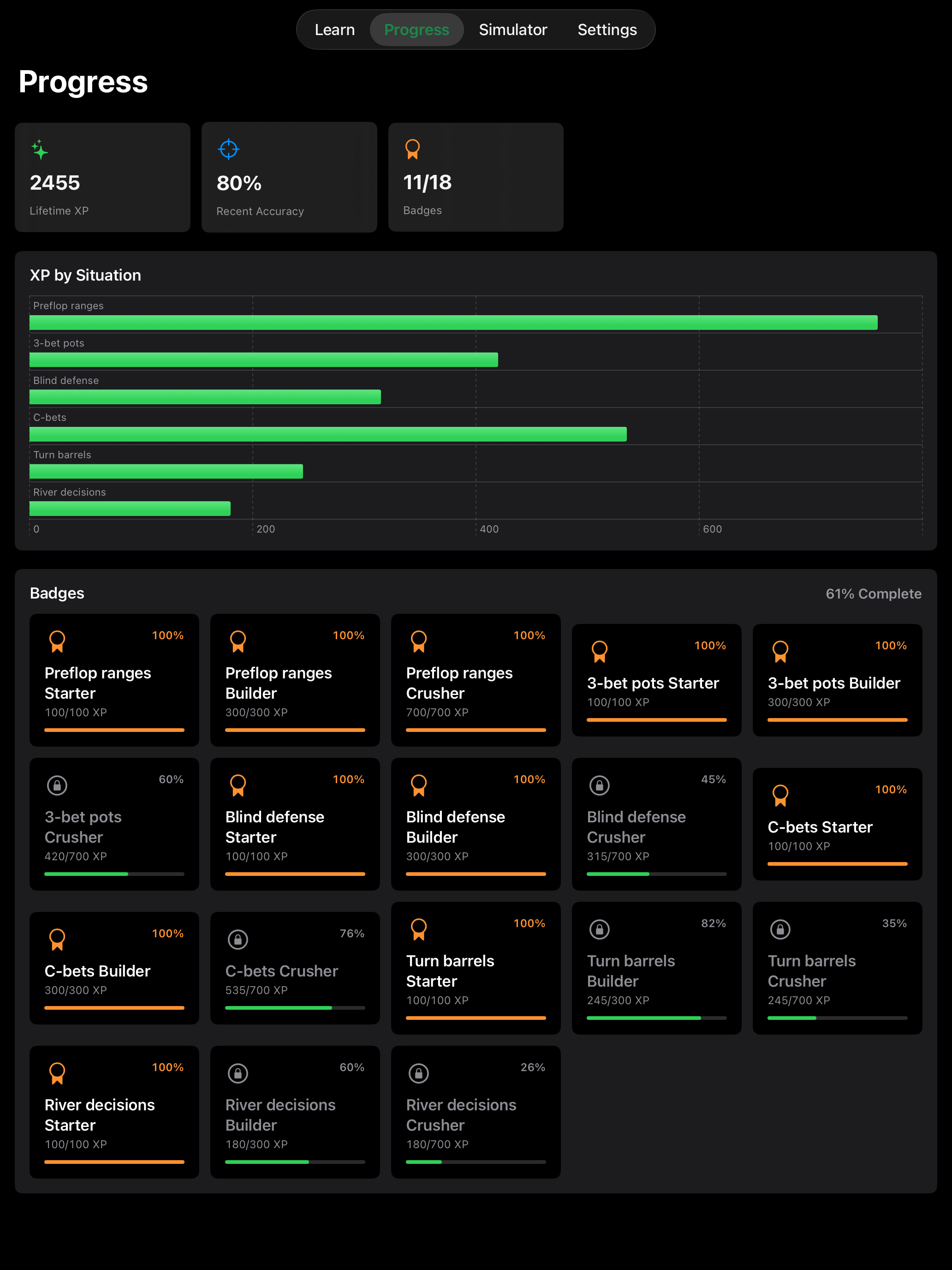The height and width of the screenshot is (1270, 952).
Task: Click the 'River decisions Starter' title
Action: point(100,1115)
